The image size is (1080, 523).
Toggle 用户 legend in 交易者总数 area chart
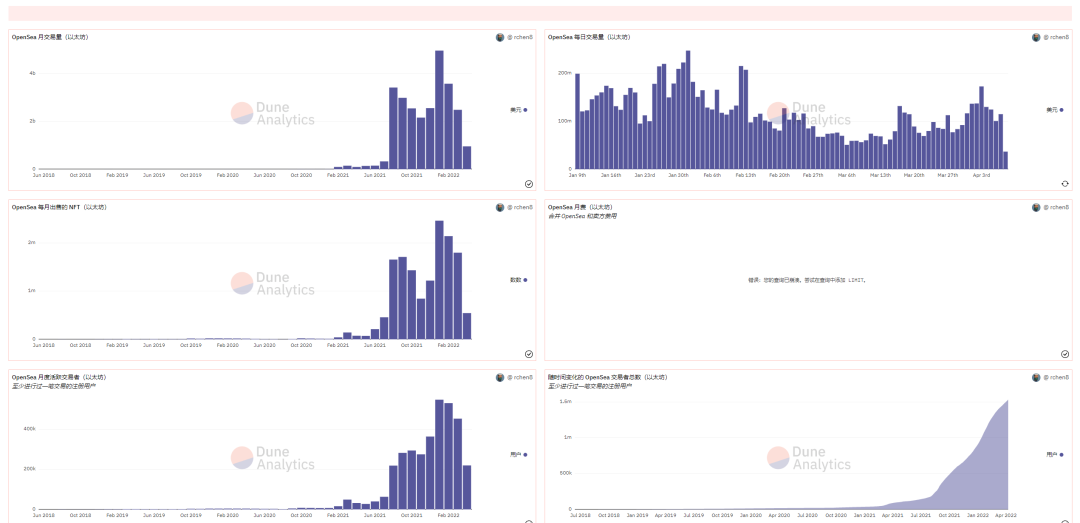(1055, 455)
